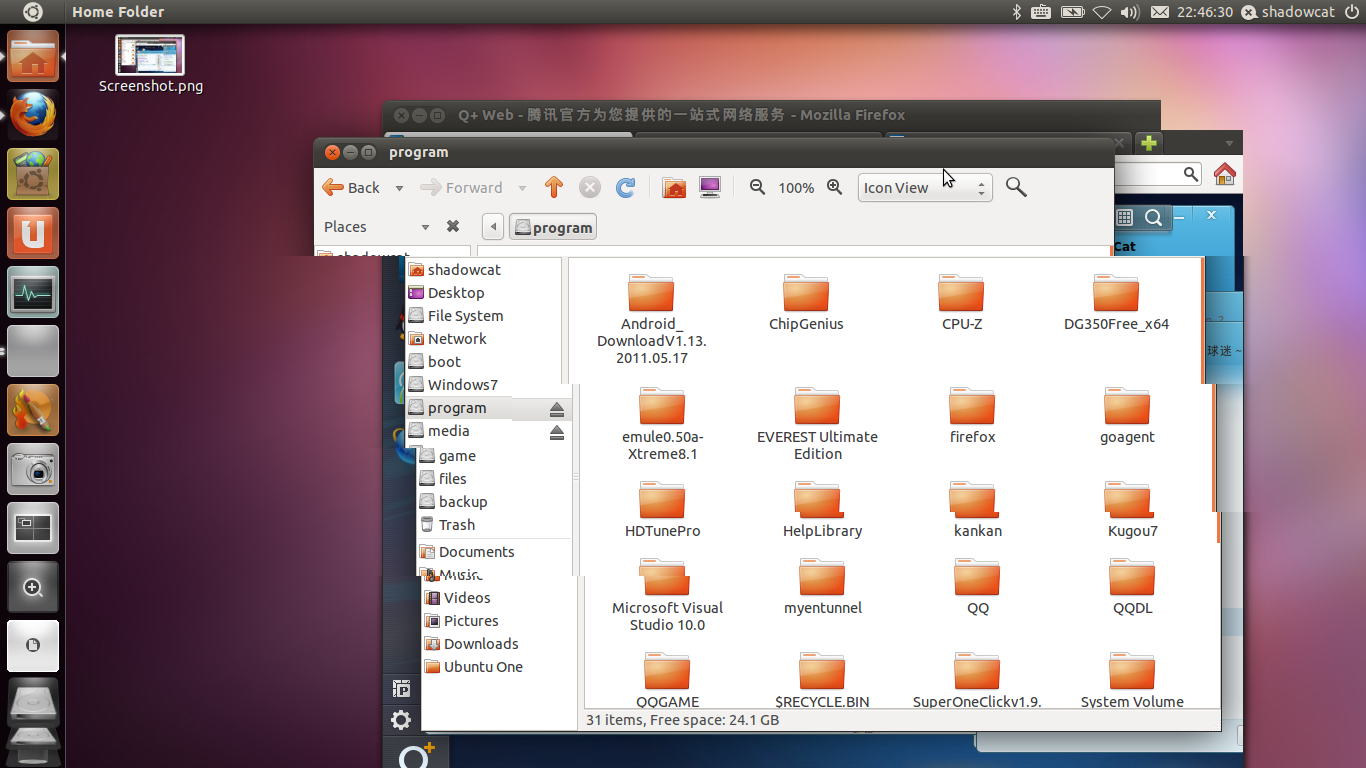Select the QQDL folder
The image size is (1366, 768).
(1132, 587)
